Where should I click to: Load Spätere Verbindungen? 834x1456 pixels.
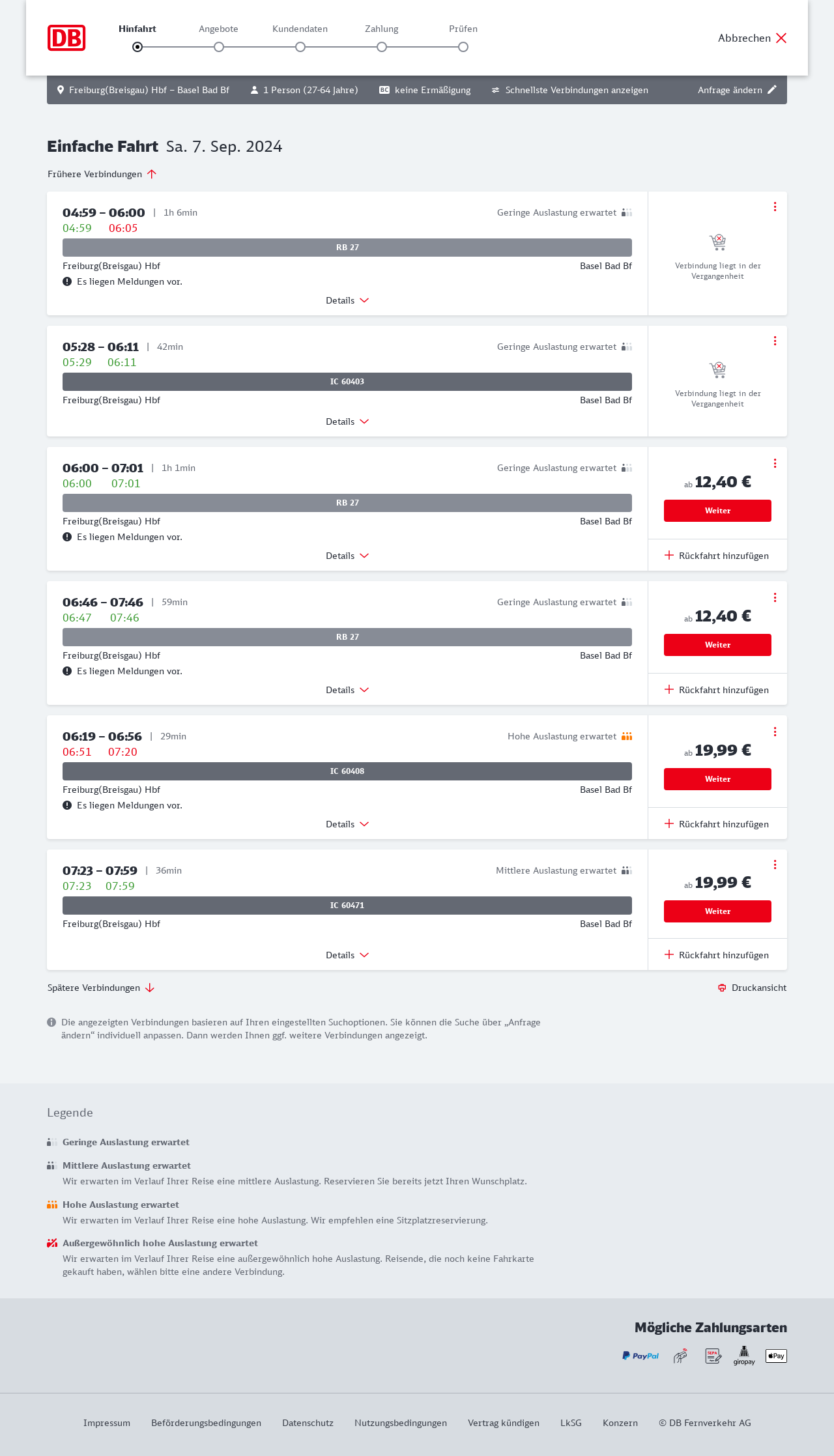101,988
